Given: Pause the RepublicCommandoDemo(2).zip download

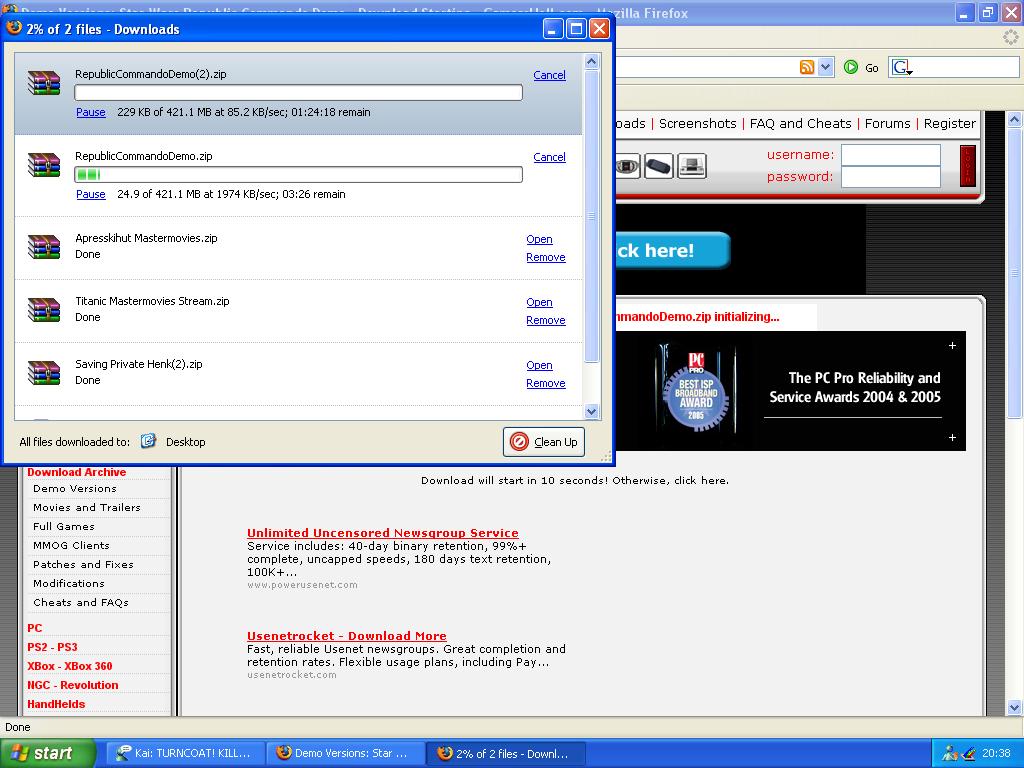Looking at the screenshot, I should (x=91, y=112).
